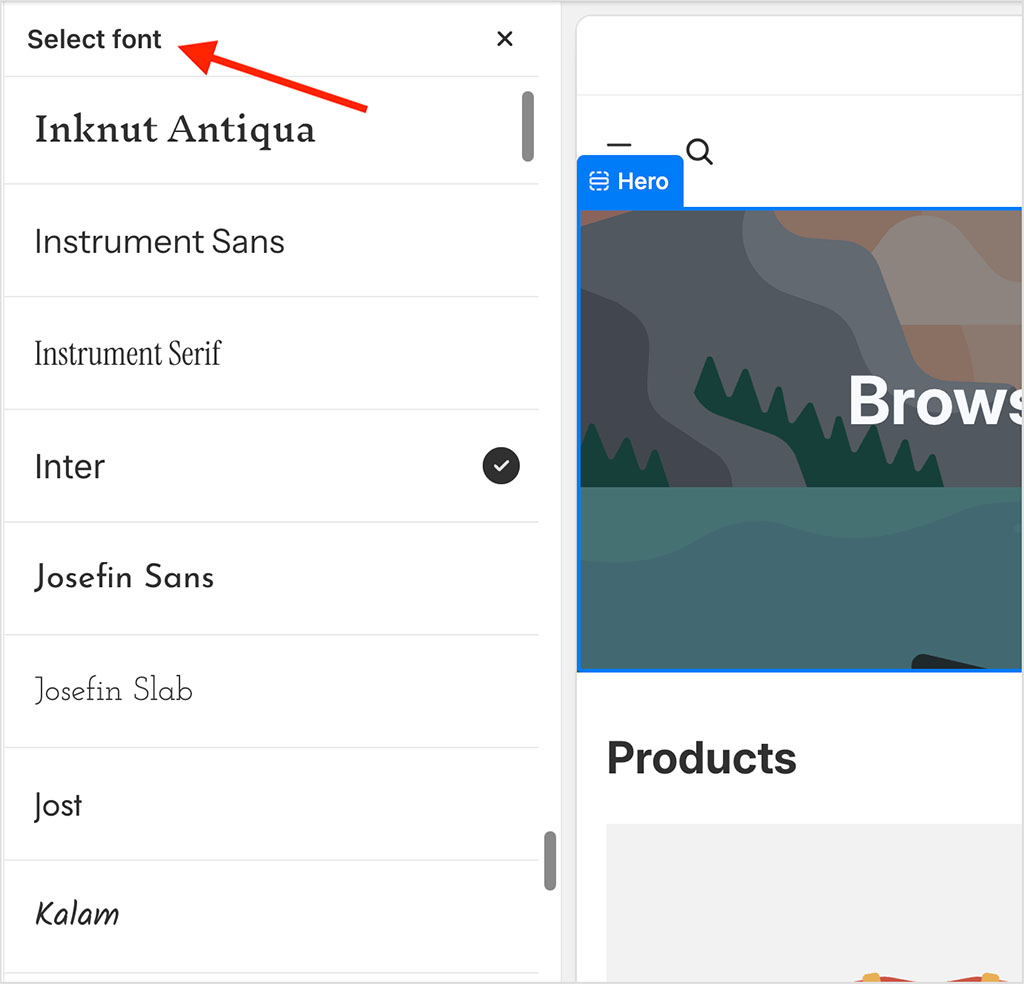Image resolution: width=1024 pixels, height=984 pixels.
Task: Click the Products heading in the preview
Action: click(701, 757)
